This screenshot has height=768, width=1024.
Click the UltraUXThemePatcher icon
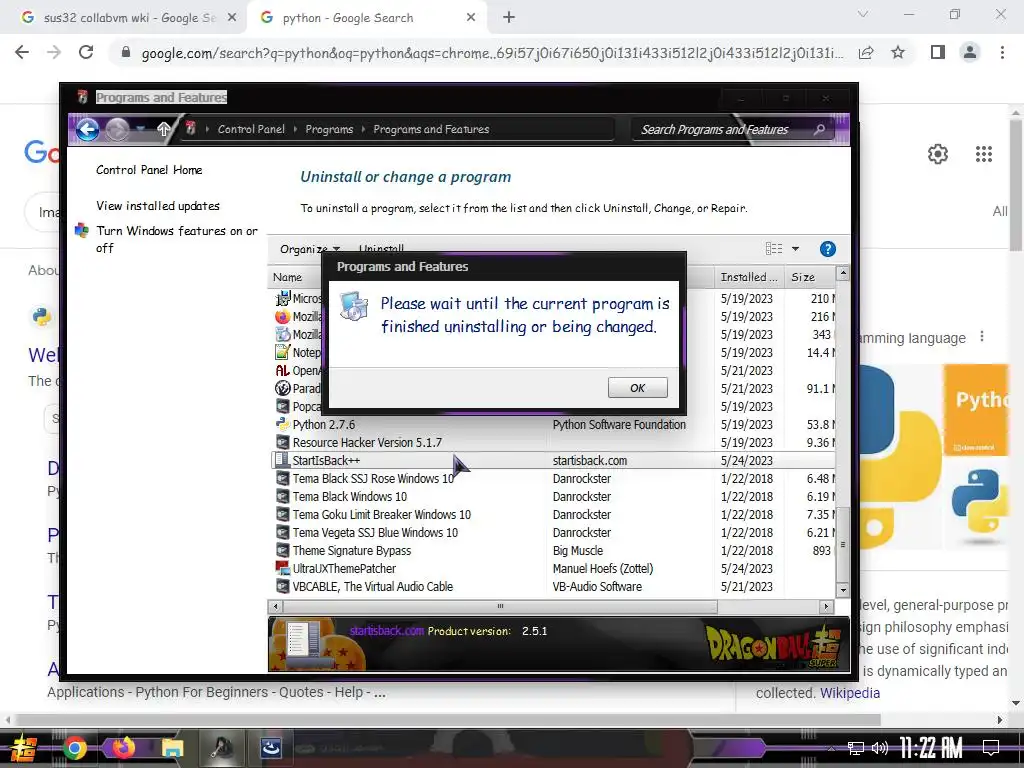282,569
